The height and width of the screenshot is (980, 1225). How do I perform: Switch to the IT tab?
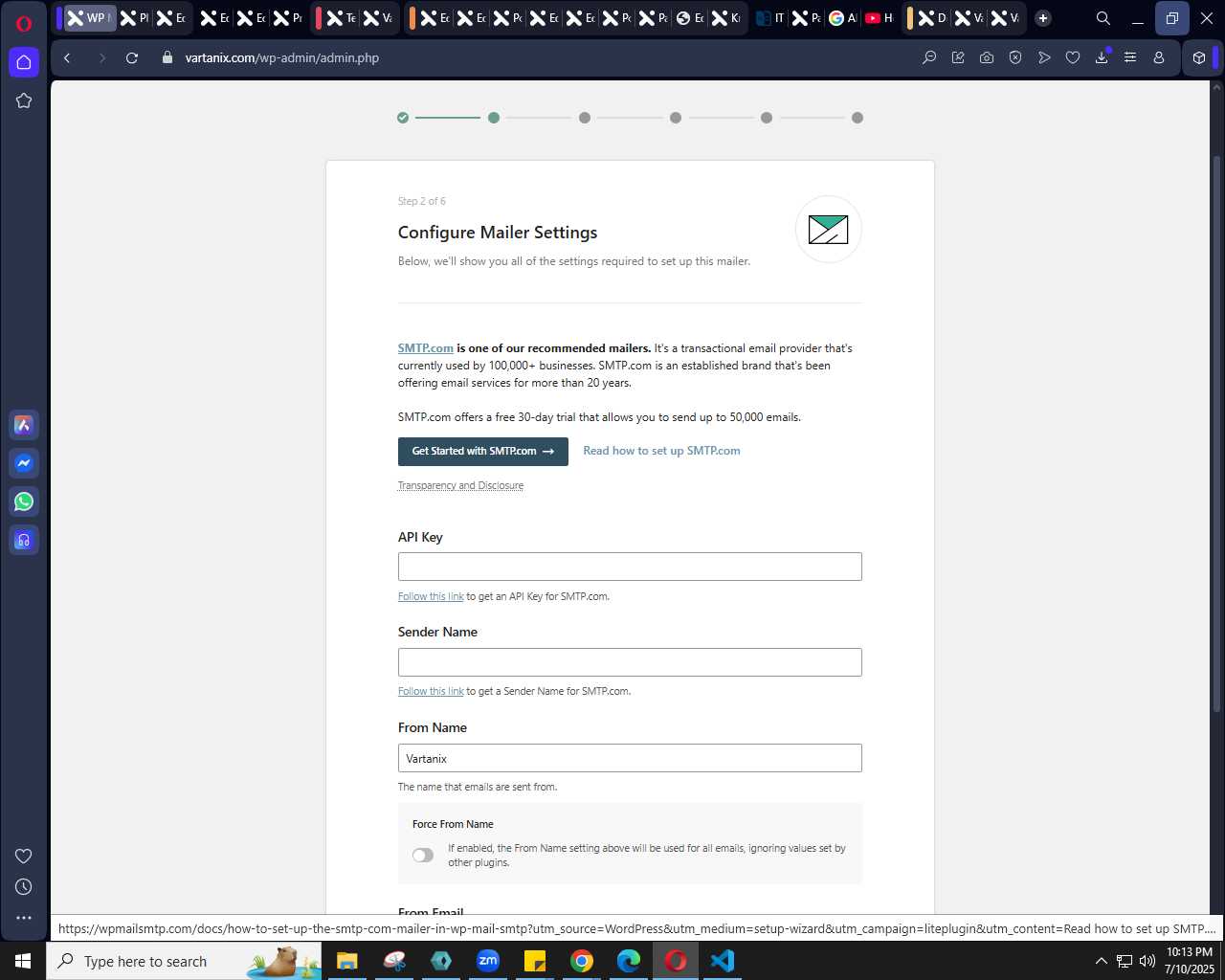pyautogui.click(x=770, y=18)
